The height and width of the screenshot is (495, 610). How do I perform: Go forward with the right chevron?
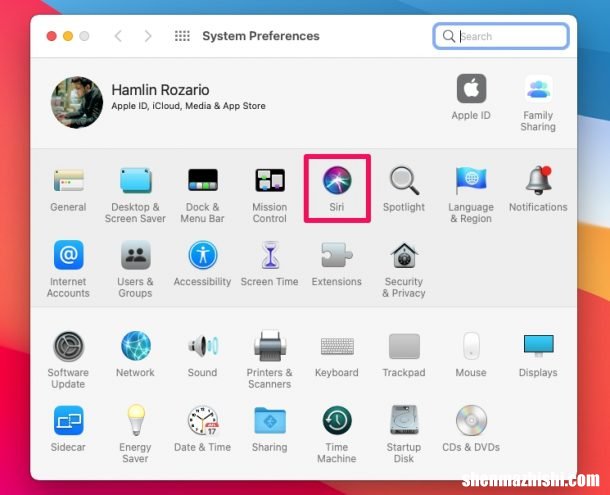pyautogui.click(x=148, y=36)
